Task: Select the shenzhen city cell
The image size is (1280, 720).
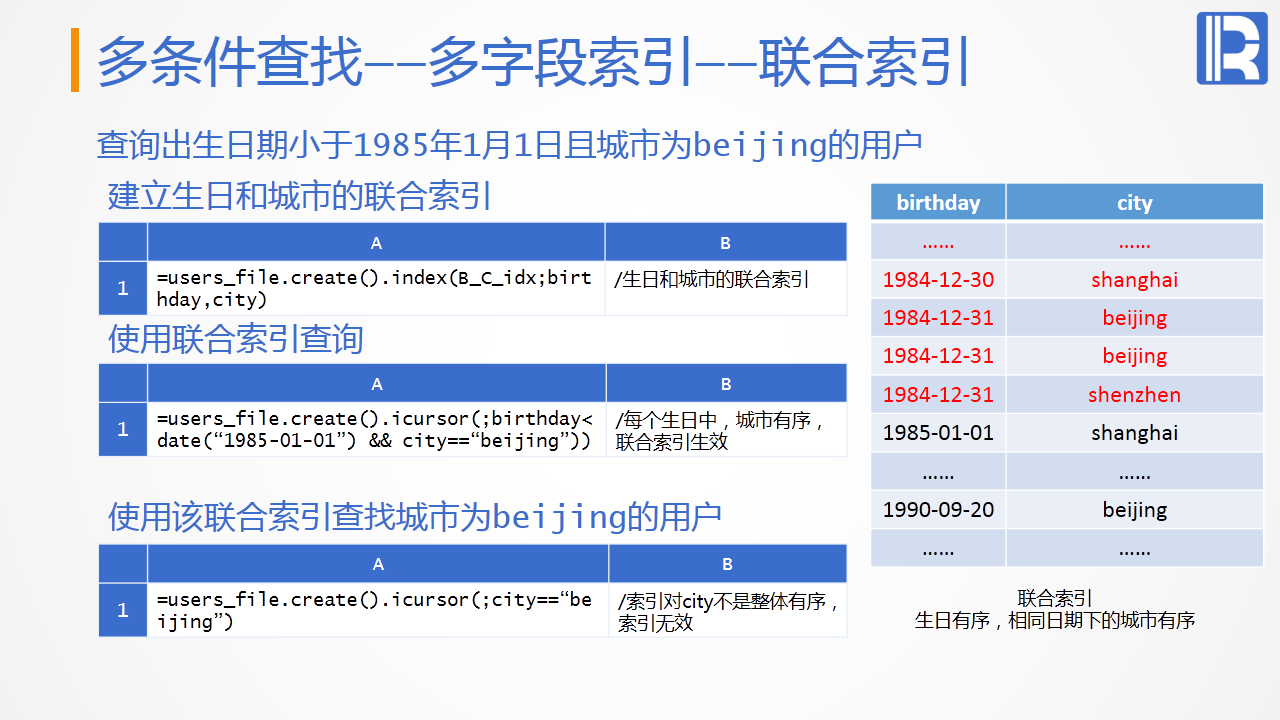Action: (1134, 395)
